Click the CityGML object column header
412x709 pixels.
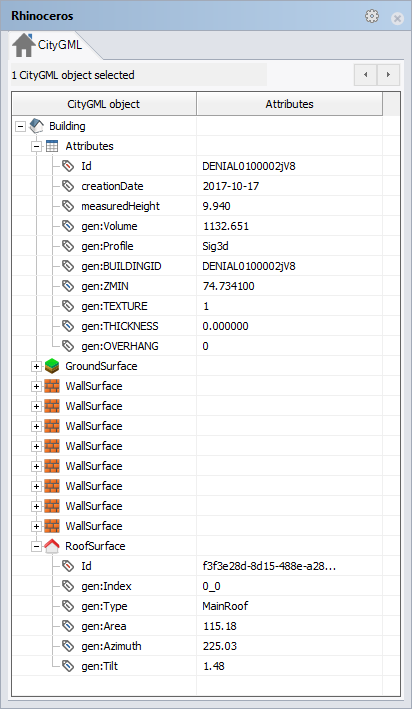104,104
